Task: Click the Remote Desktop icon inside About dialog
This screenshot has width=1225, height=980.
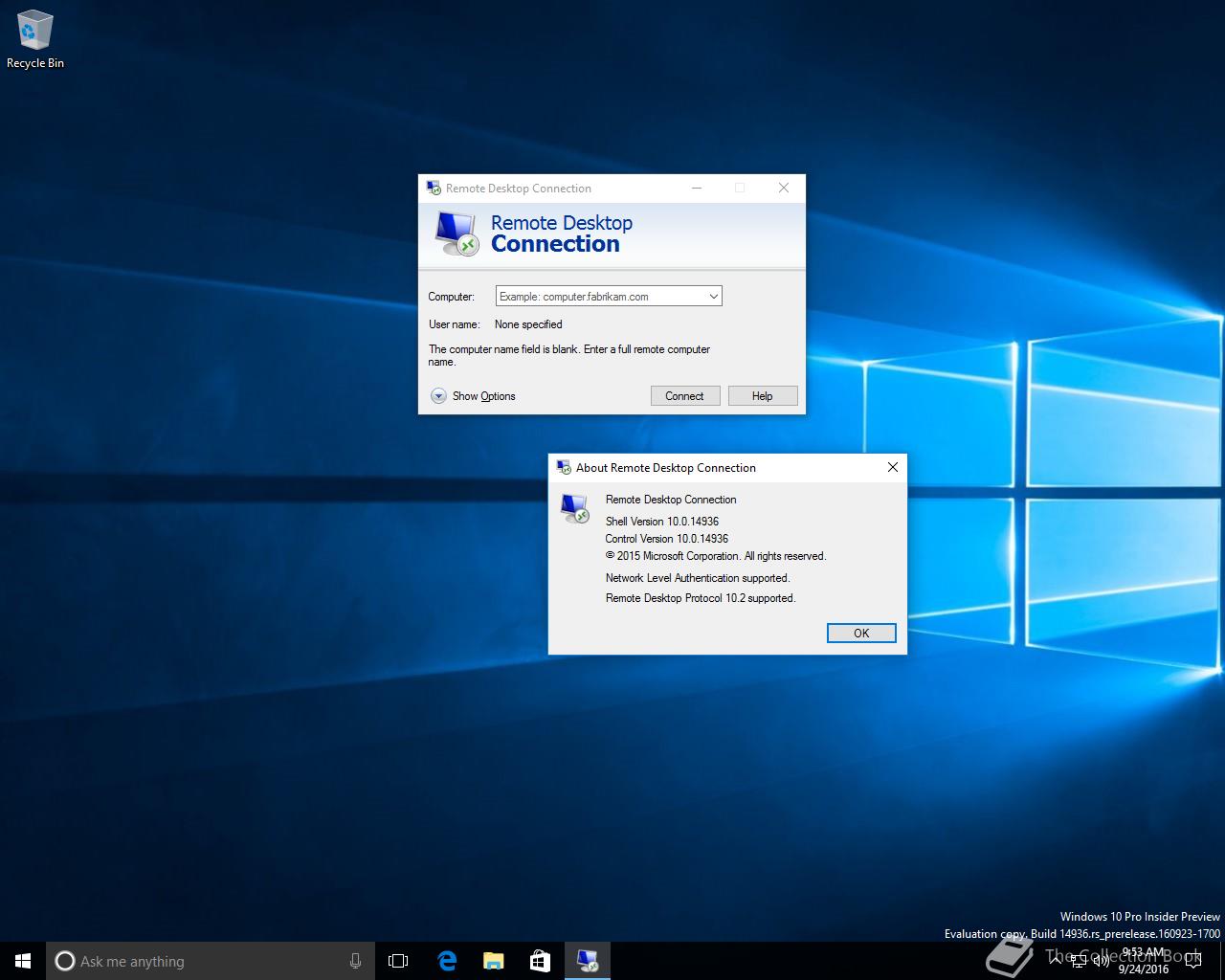Action: (x=575, y=508)
